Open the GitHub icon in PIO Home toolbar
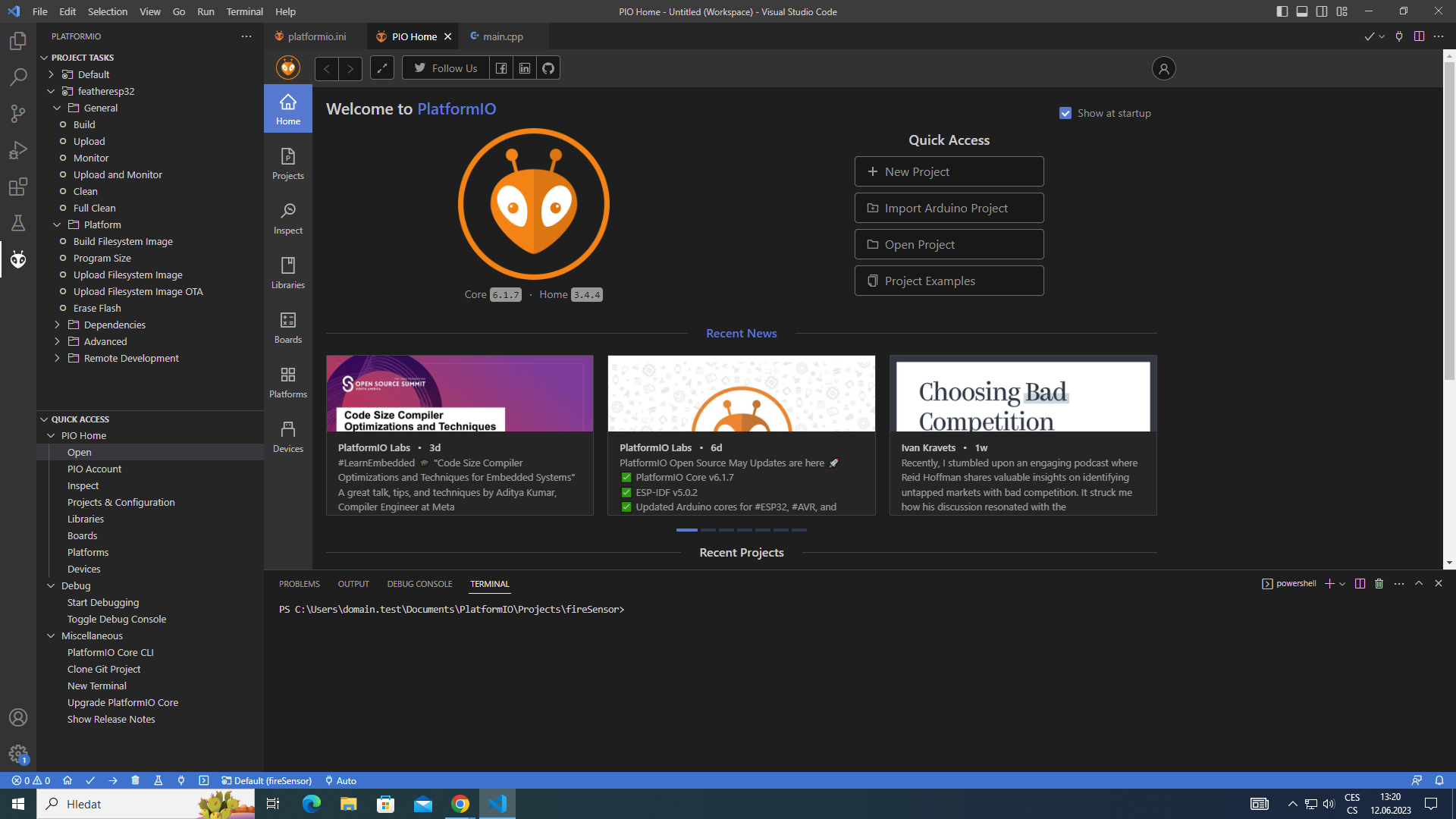This screenshot has height=819, width=1456. tap(548, 68)
